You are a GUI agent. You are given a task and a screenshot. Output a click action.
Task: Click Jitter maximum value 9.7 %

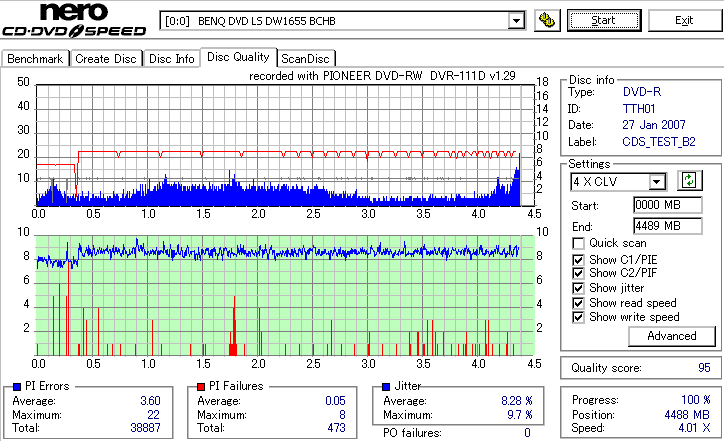point(520,415)
